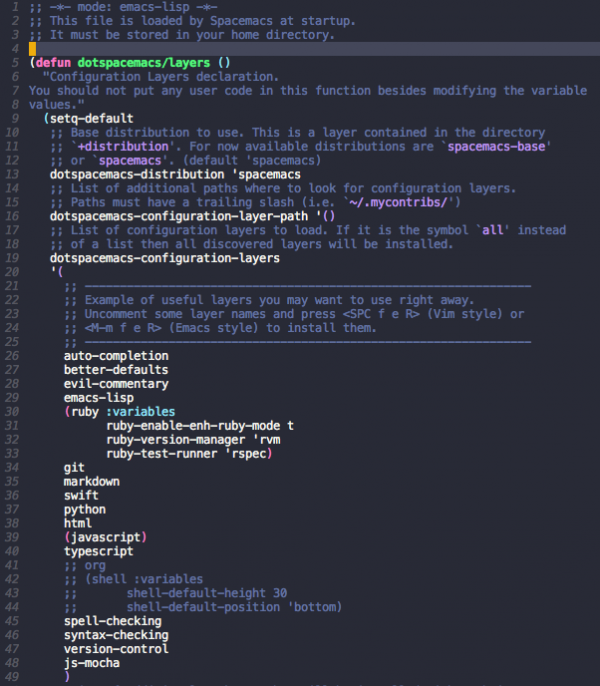Click line number 13 in the gutter
Viewport: 600px width, 686px height.
click(12, 174)
